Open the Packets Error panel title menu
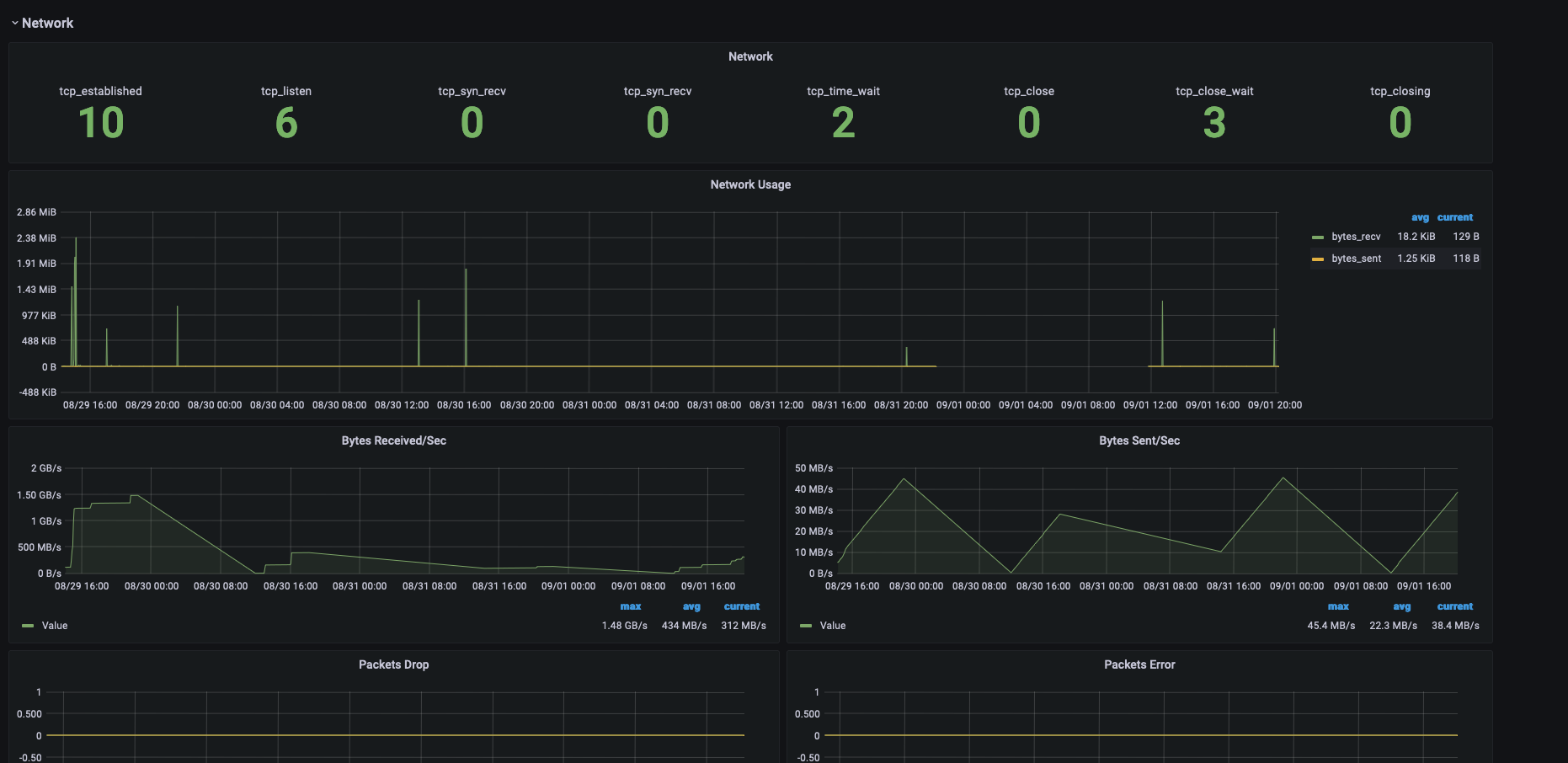1568x763 pixels. pos(1139,664)
